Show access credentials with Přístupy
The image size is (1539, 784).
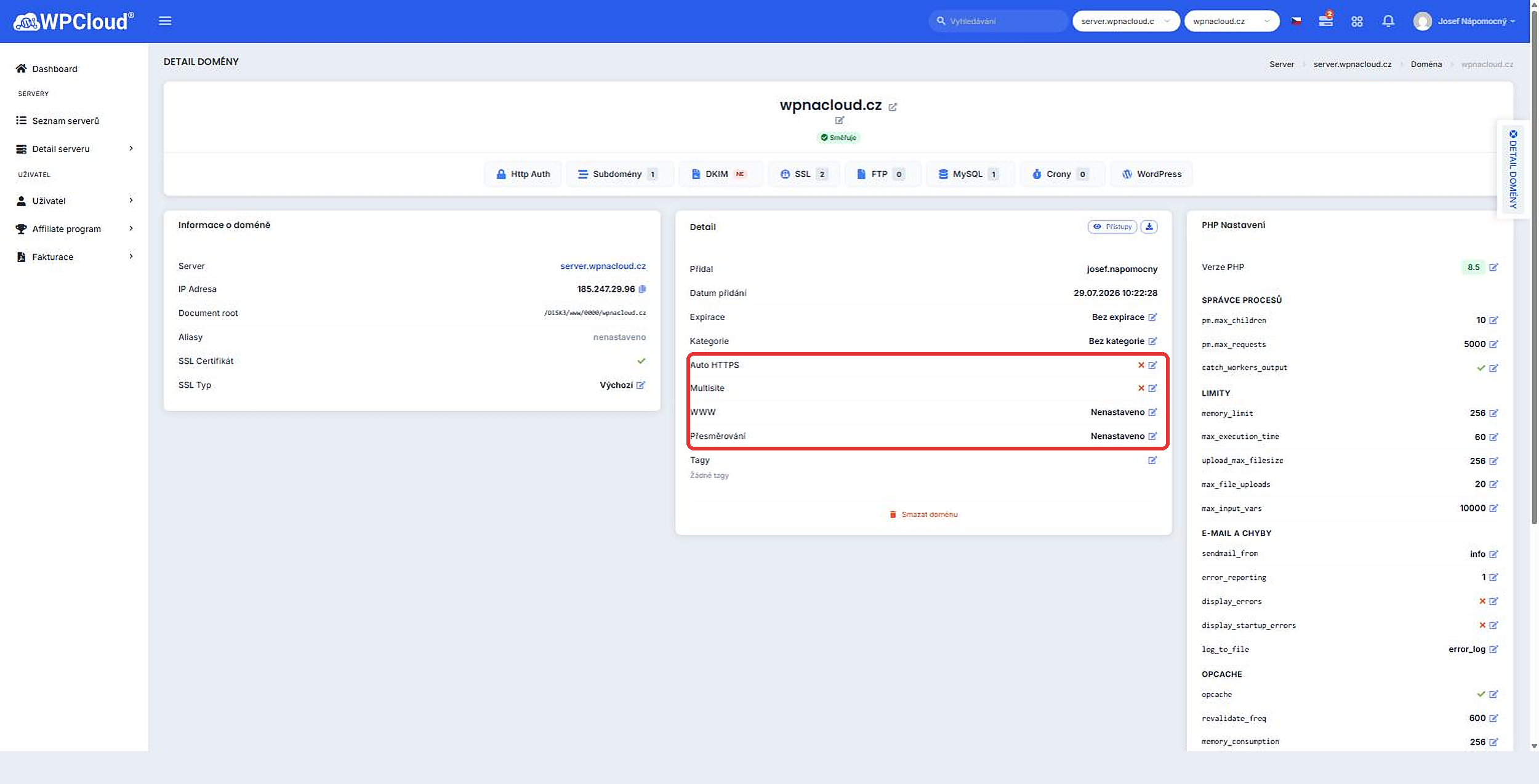point(1112,227)
